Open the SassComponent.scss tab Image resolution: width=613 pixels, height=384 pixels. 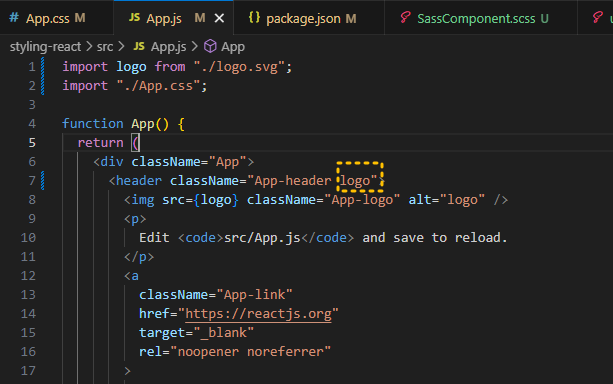[x=476, y=18]
